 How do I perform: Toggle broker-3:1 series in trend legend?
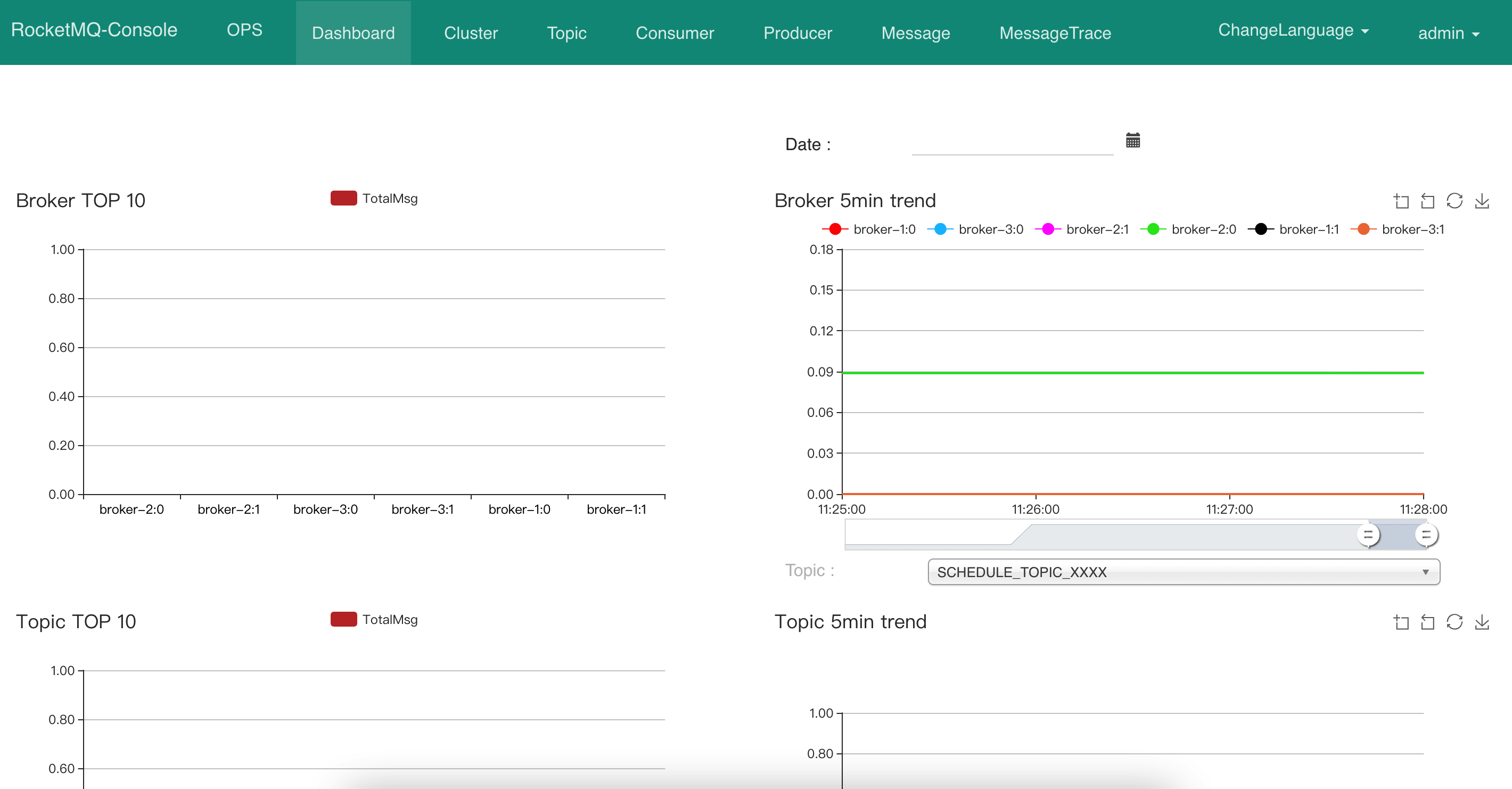click(1398, 229)
